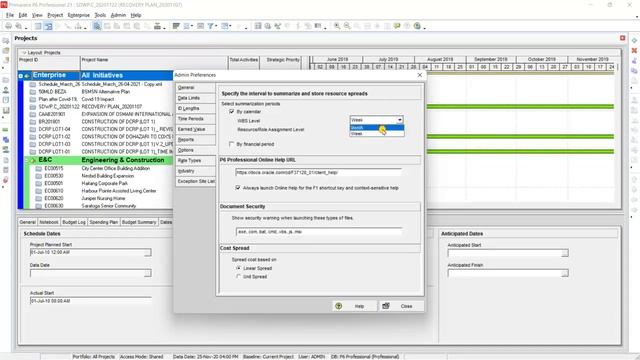Open the Anticipated Start date picker
640x360 pixels.
564,253
